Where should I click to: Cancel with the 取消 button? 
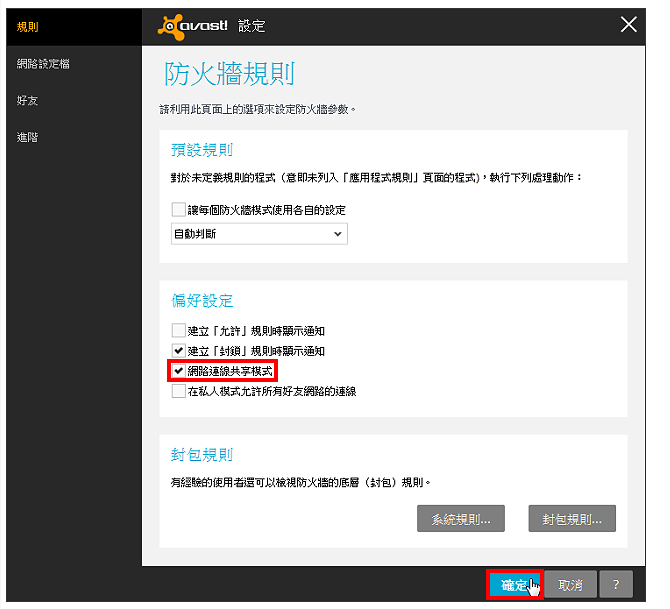pyautogui.click(x=570, y=584)
